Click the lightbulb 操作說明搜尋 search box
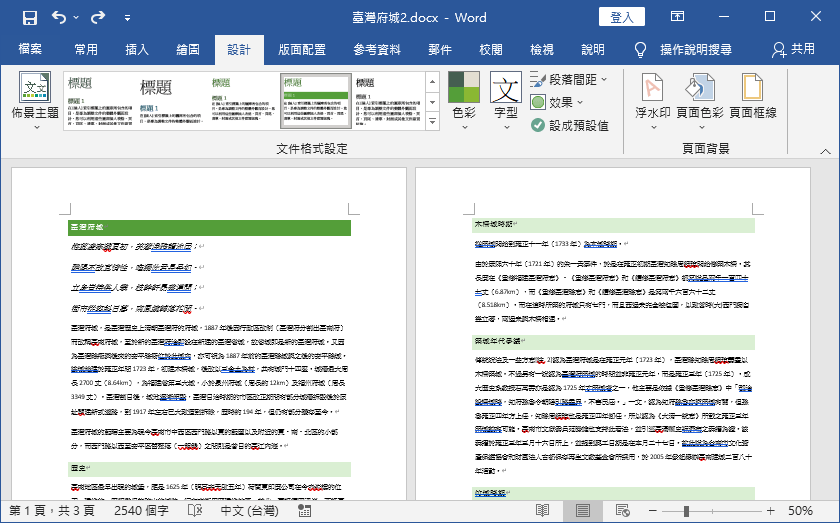840x523 pixels. [683, 49]
